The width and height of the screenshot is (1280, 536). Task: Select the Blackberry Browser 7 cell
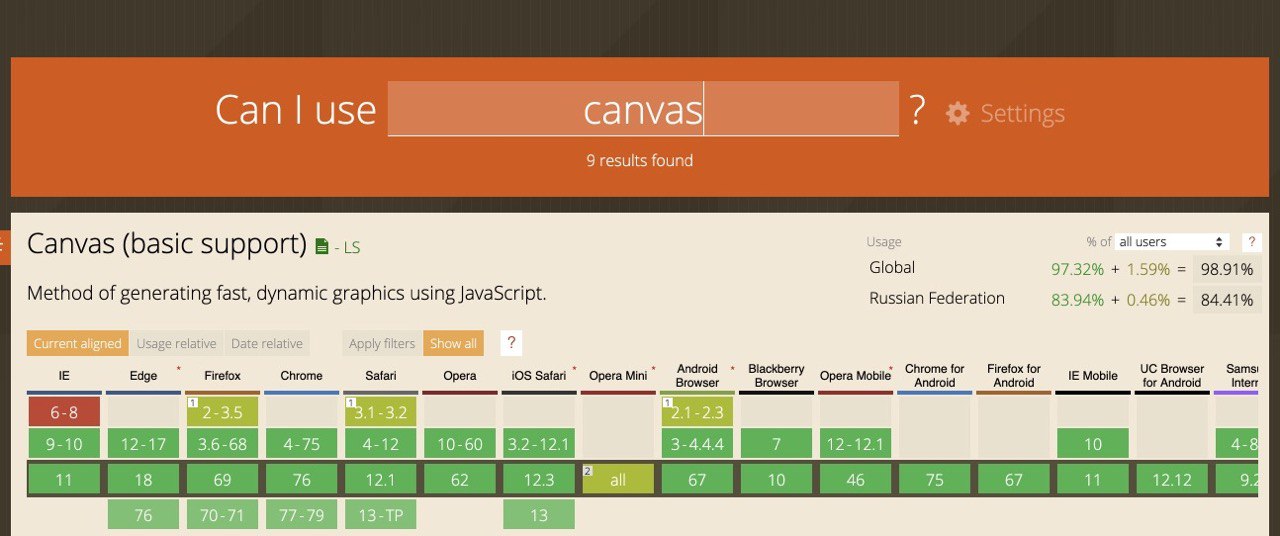point(776,444)
